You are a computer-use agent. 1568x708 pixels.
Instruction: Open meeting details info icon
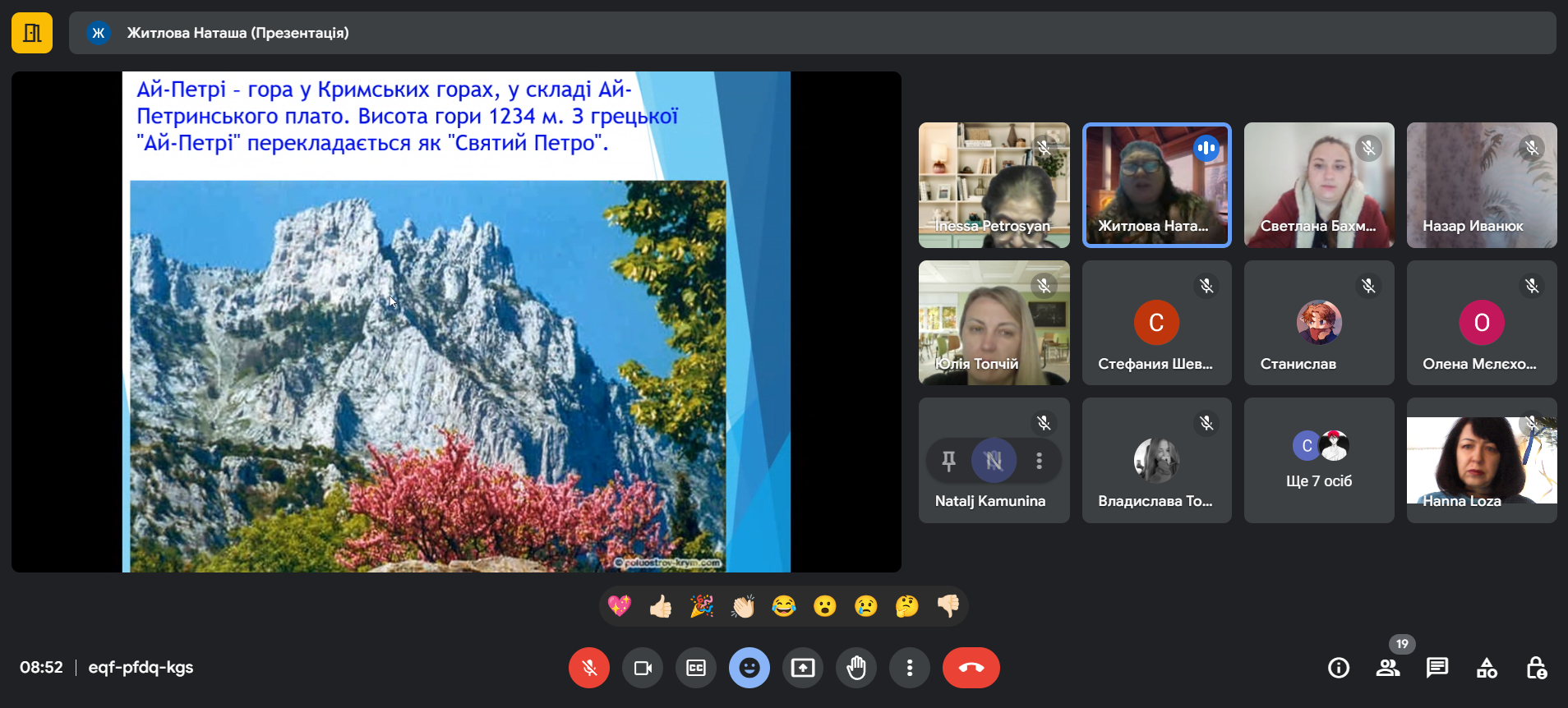[1339, 668]
